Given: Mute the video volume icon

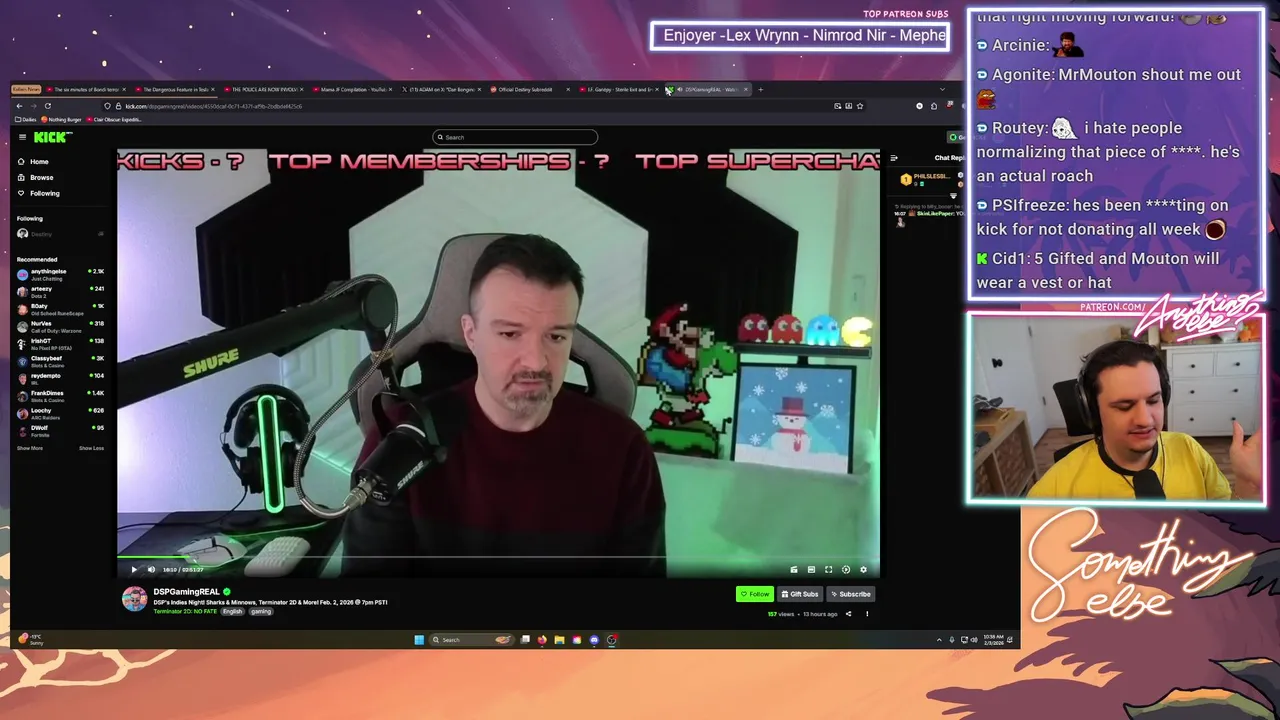Looking at the screenshot, I should [x=151, y=570].
